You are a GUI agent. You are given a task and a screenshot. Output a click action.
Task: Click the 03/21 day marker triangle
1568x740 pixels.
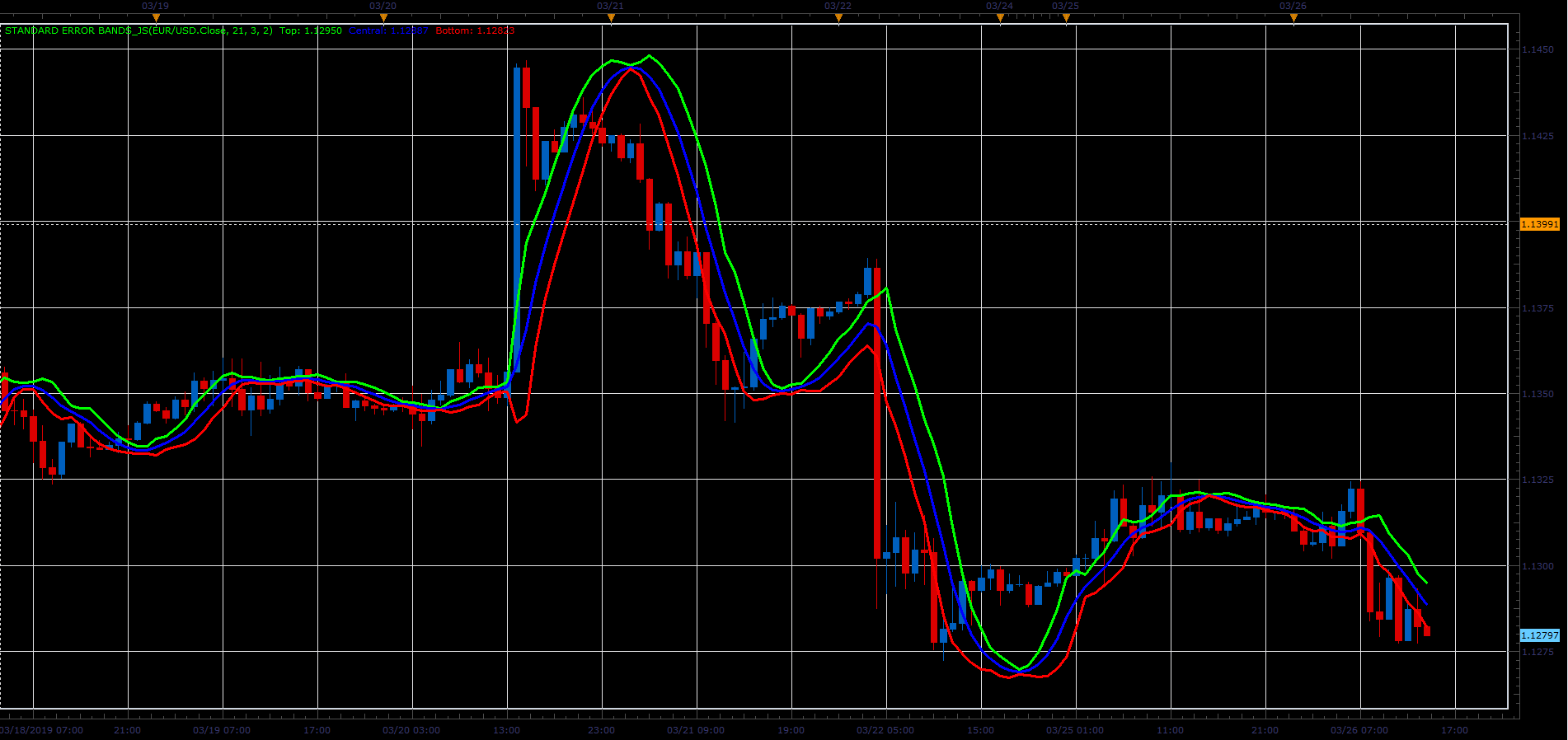(x=611, y=18)
